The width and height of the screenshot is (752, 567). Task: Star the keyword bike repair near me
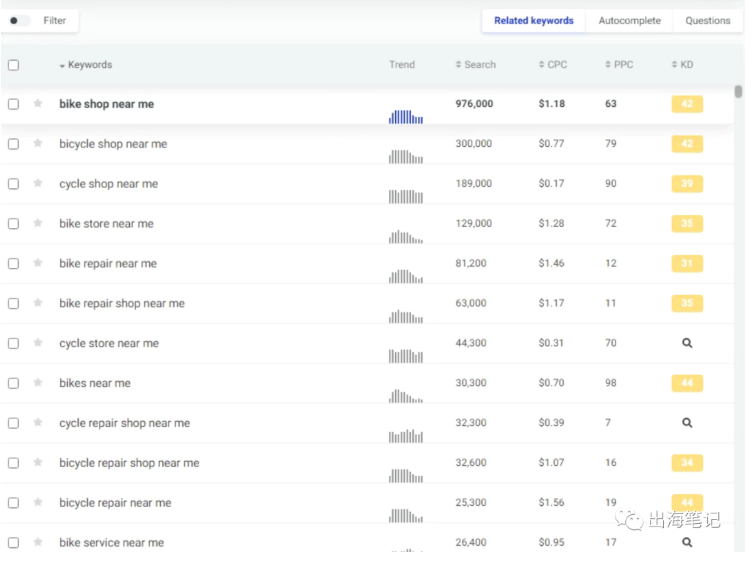38,263
